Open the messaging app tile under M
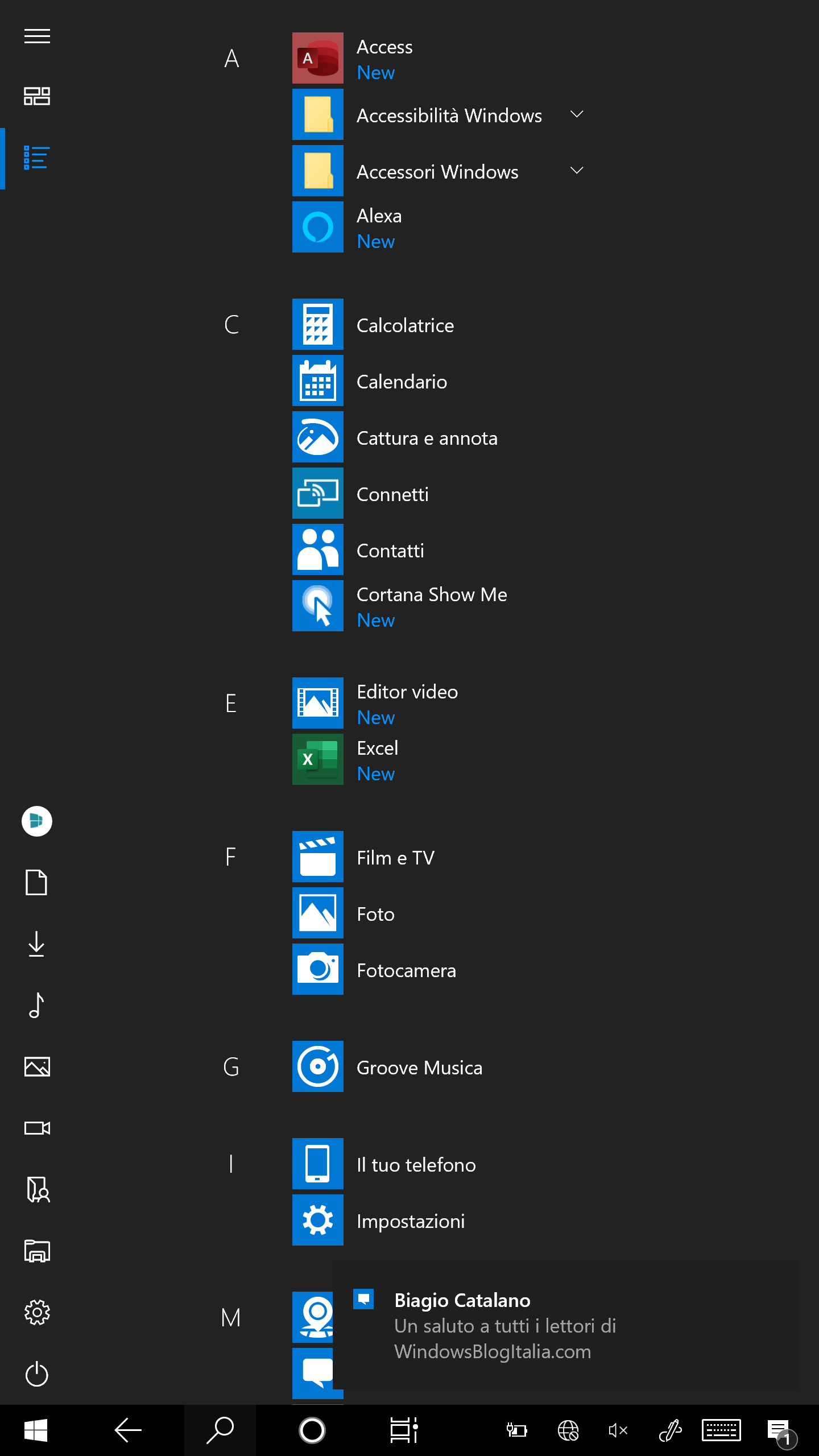The width and height of the screenshot is (819, 1456). point(313,1373)
